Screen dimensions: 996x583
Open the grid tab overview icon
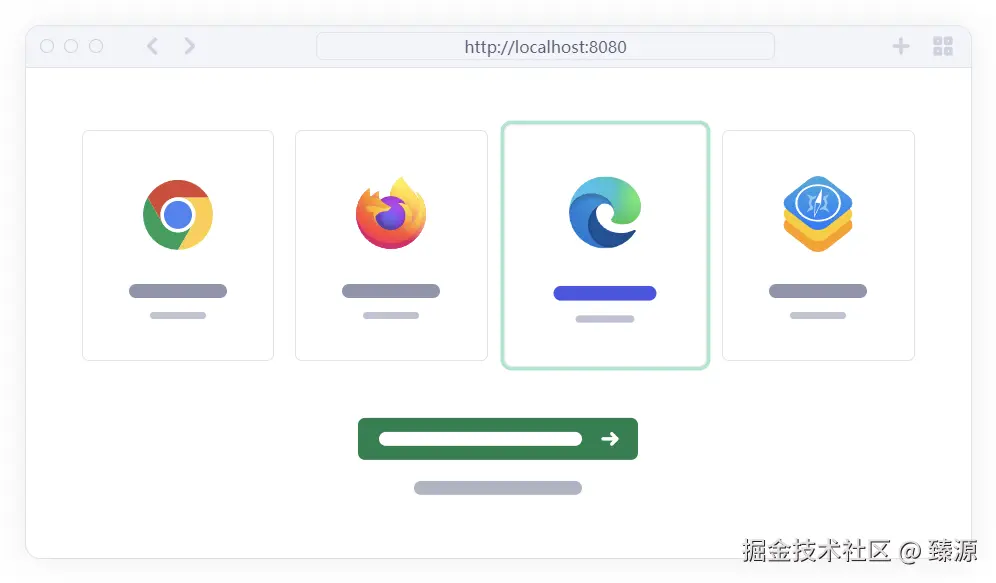coord(943,46)
